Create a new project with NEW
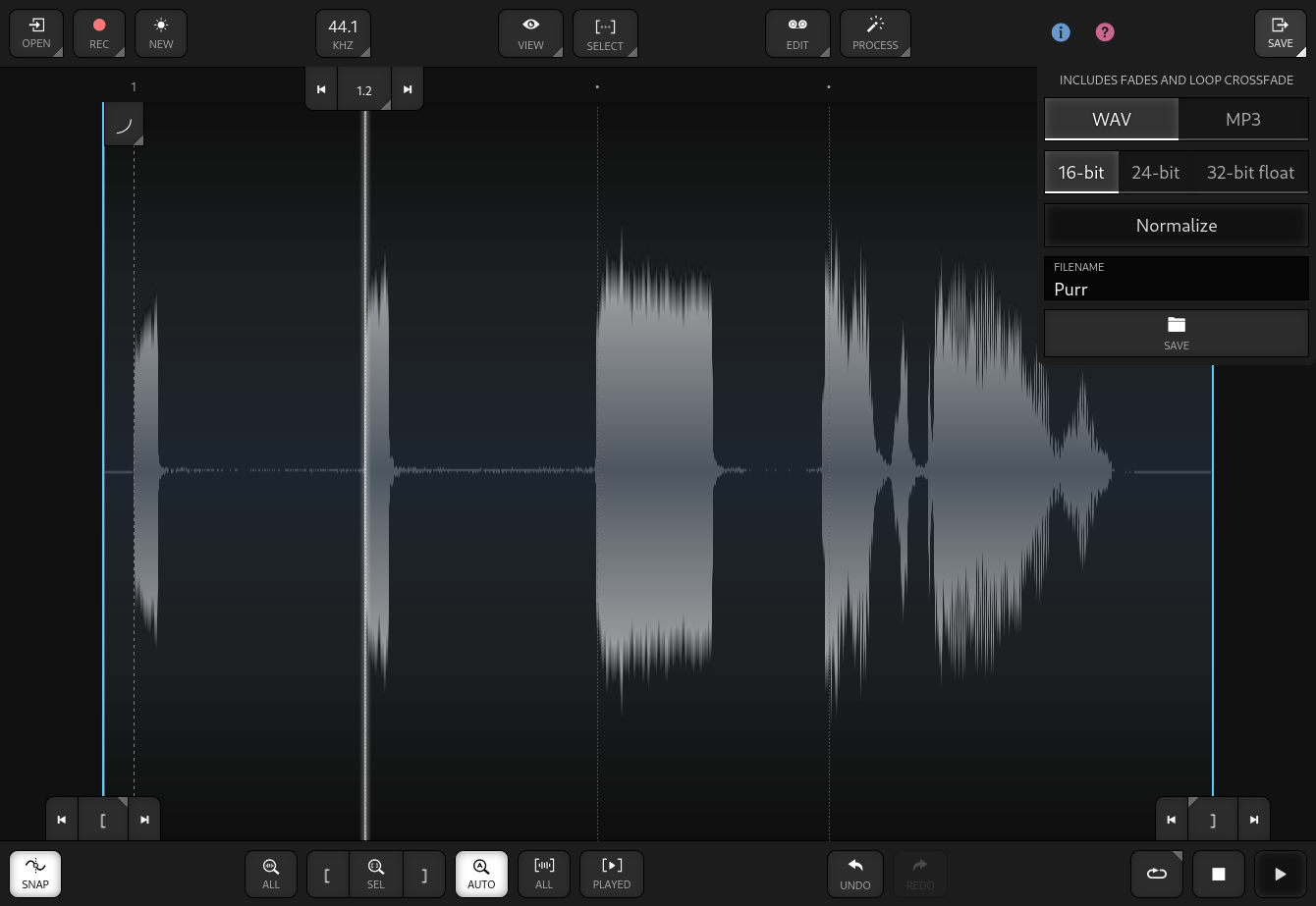1316x906 pixels. pyautogui.click(x=161, y=33)
